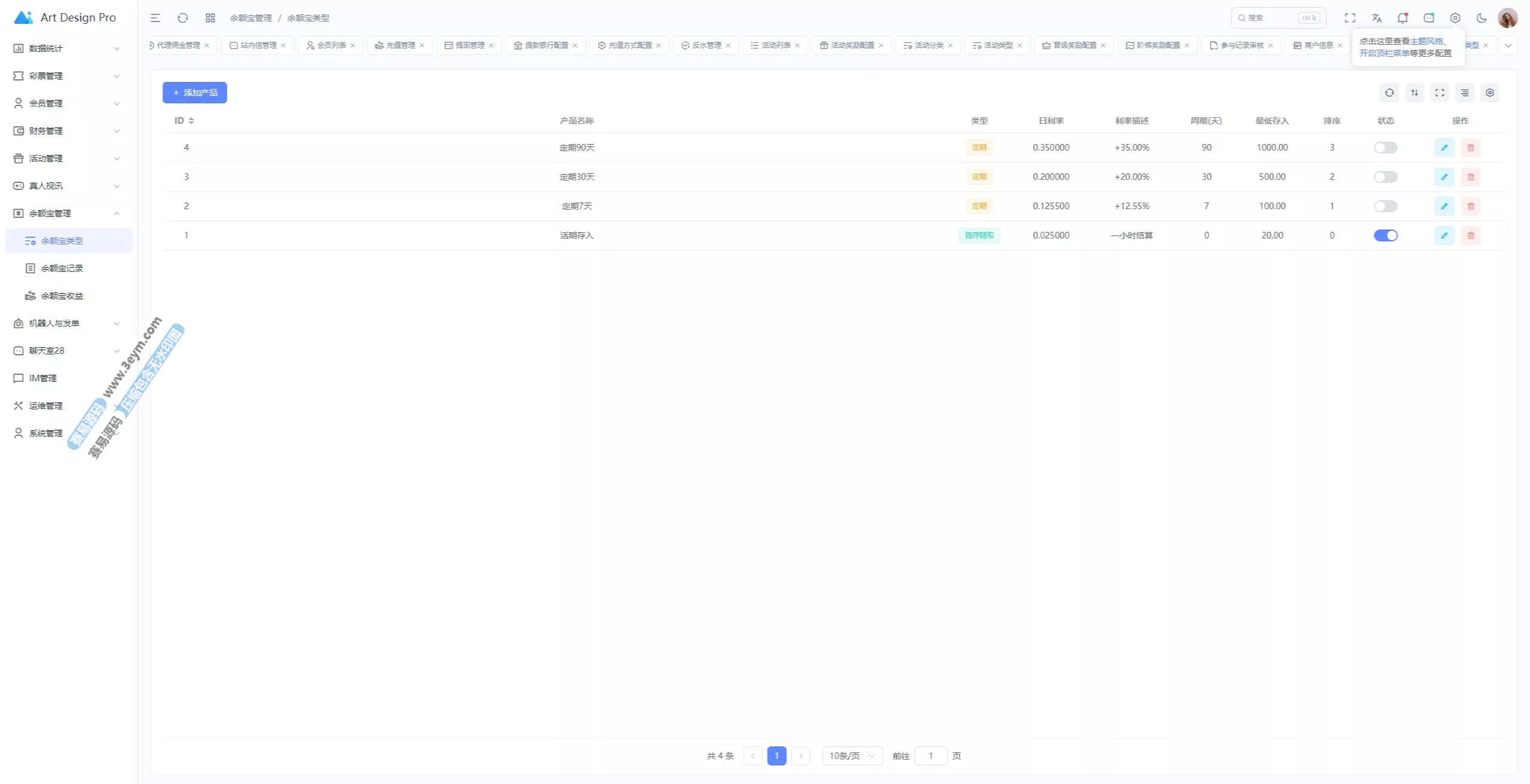Click the 添加产品 button
Image resolution: width=1530 pixels, height=784 pixels.
pos(195,93)
